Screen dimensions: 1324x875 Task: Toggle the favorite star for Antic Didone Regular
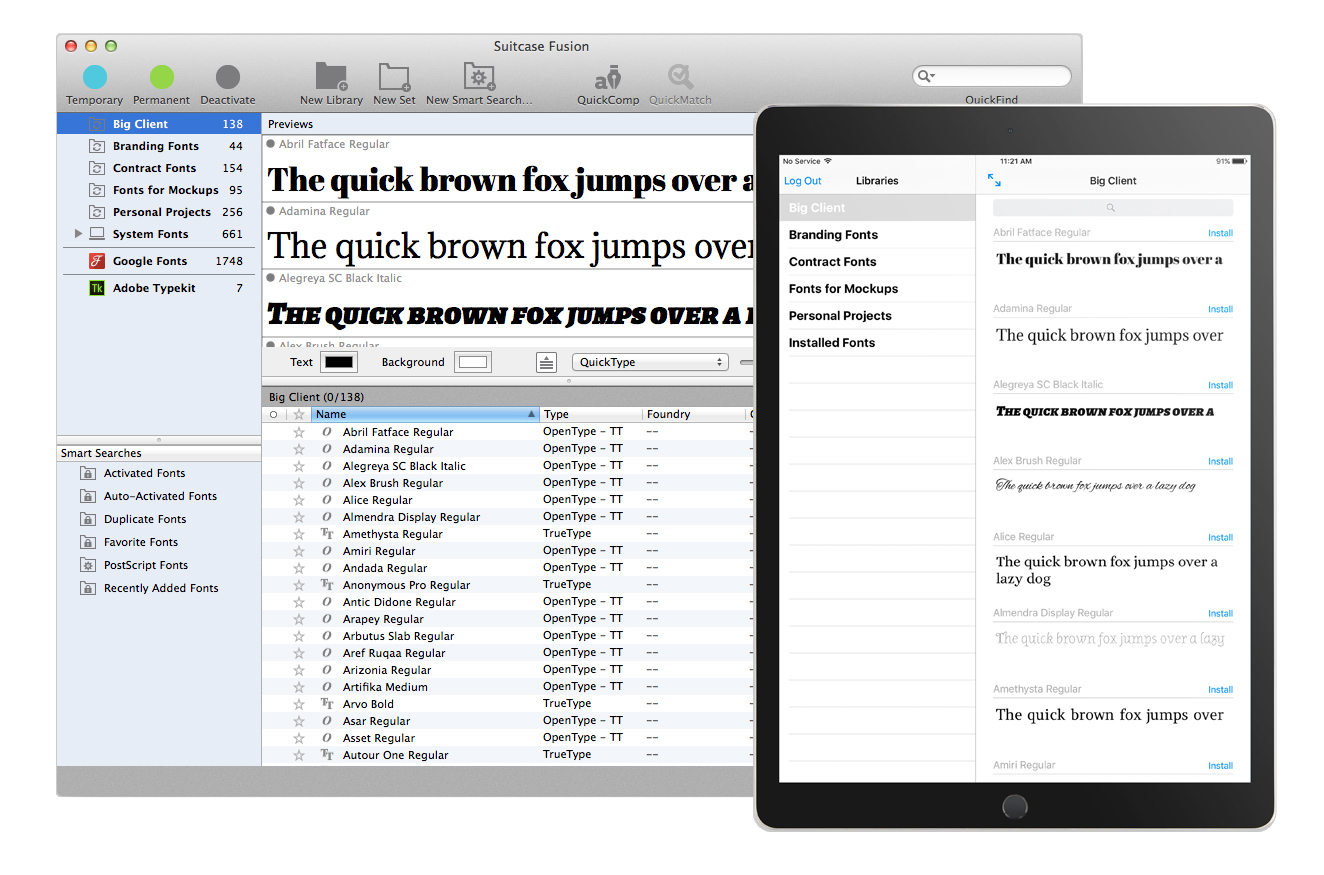[x=298, y=602]
